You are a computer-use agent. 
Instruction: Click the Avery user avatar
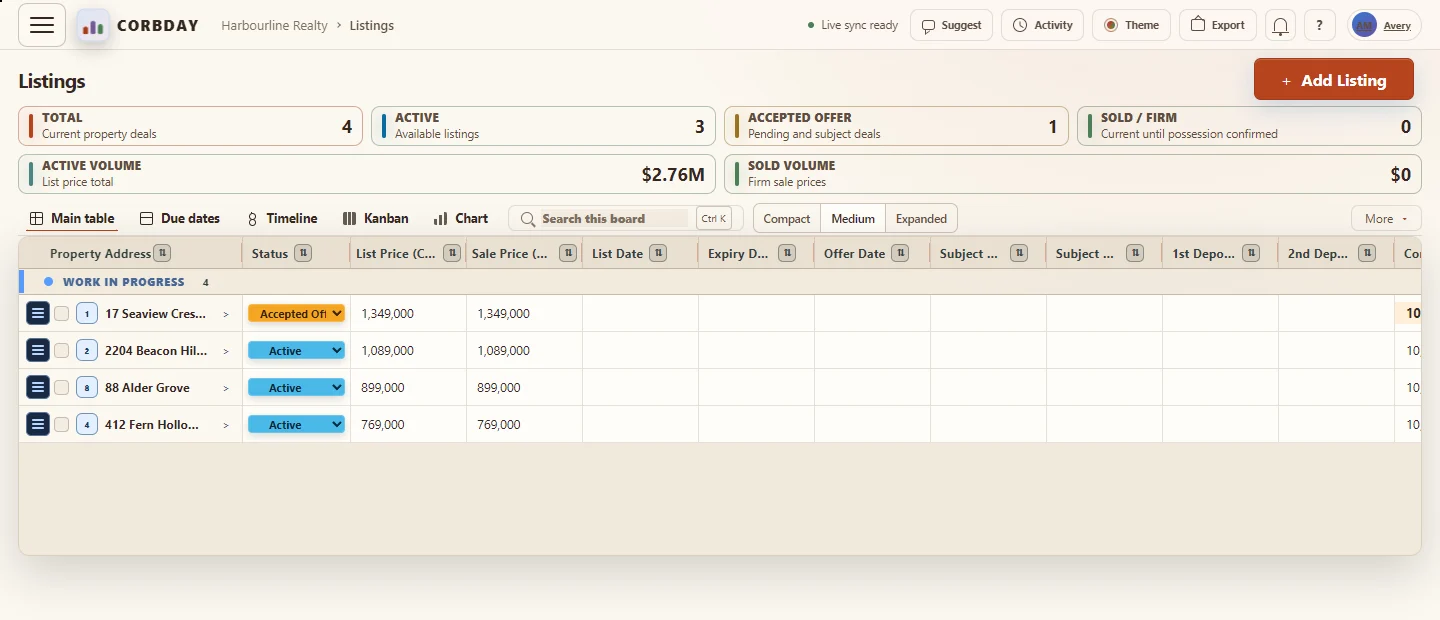1364,25
